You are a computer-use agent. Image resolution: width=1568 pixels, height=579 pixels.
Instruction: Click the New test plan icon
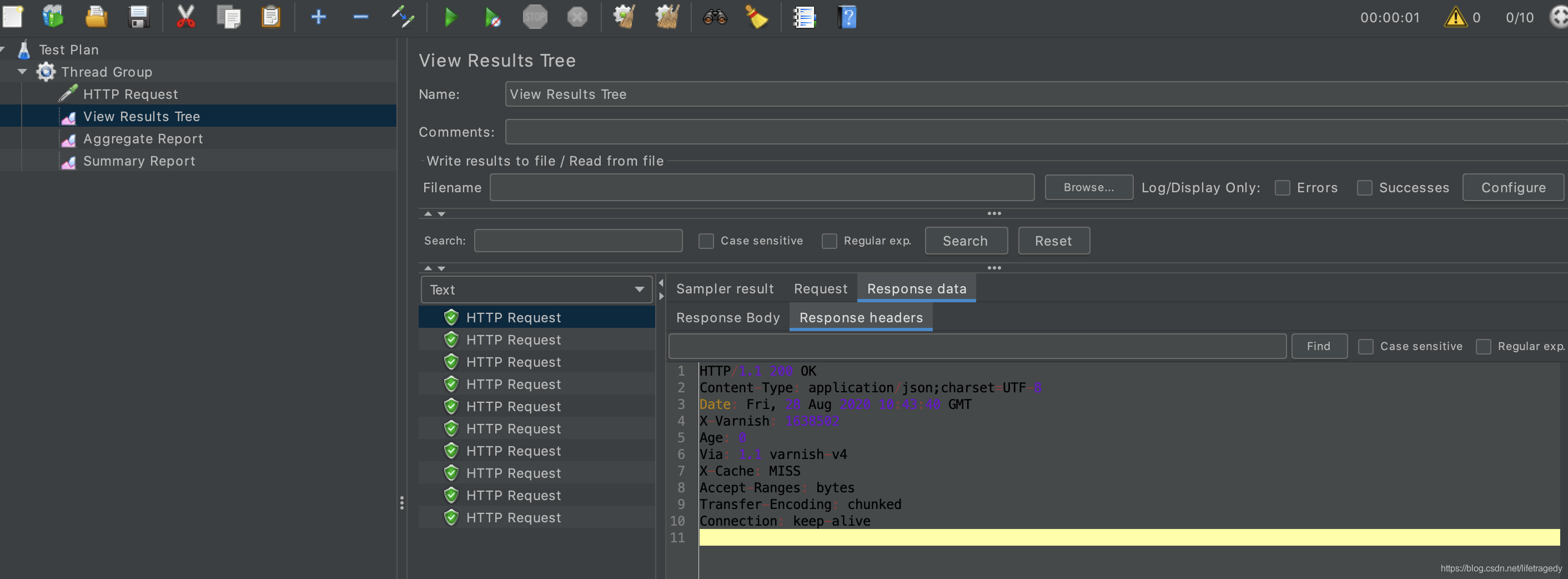12,17
